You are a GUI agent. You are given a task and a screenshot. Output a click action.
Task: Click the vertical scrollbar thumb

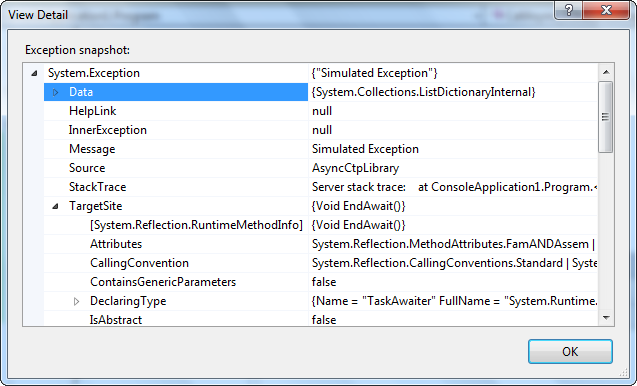coord(606,117)
